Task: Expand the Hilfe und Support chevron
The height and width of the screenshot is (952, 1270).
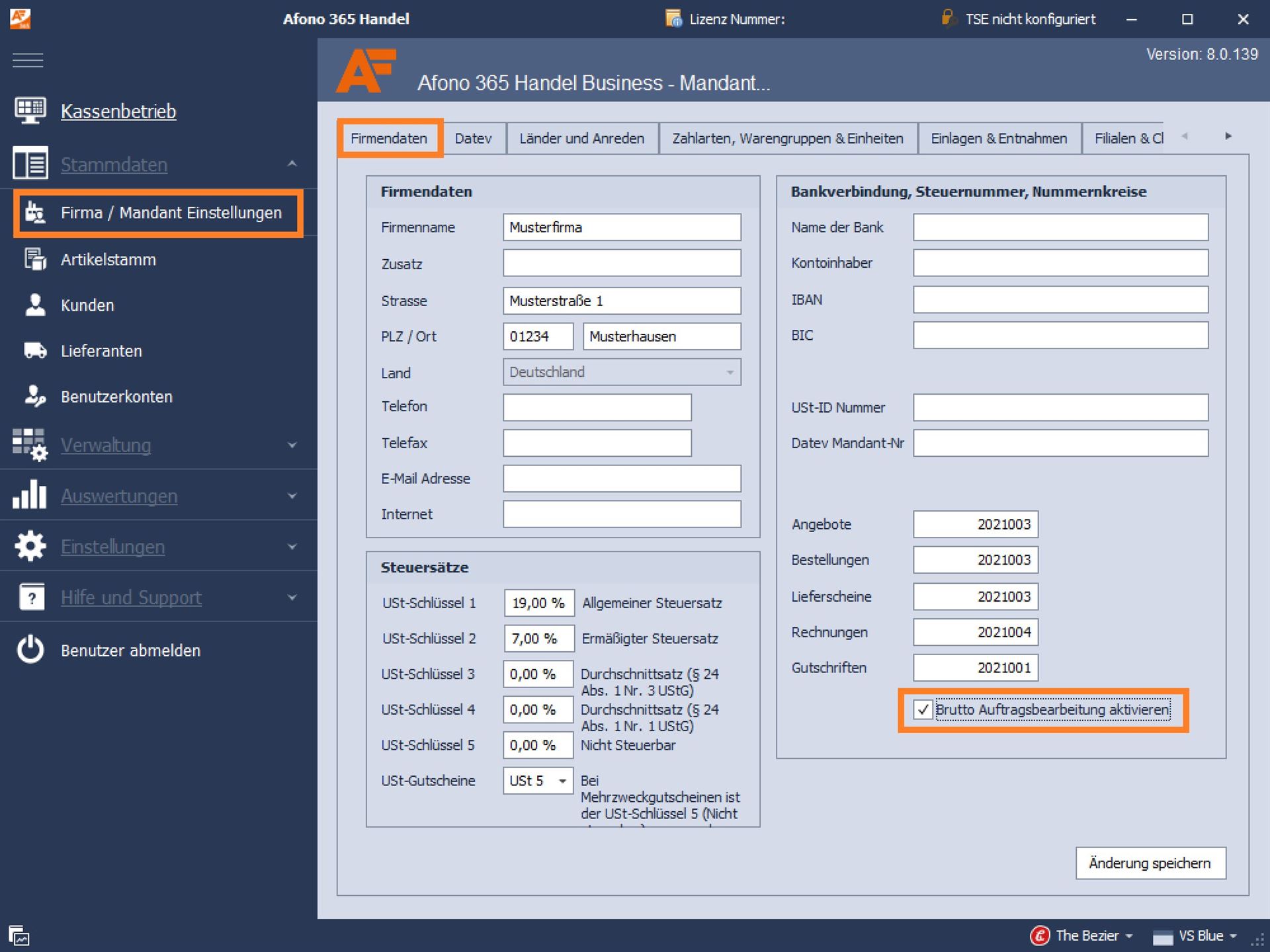Action: [x=292, y=598]
